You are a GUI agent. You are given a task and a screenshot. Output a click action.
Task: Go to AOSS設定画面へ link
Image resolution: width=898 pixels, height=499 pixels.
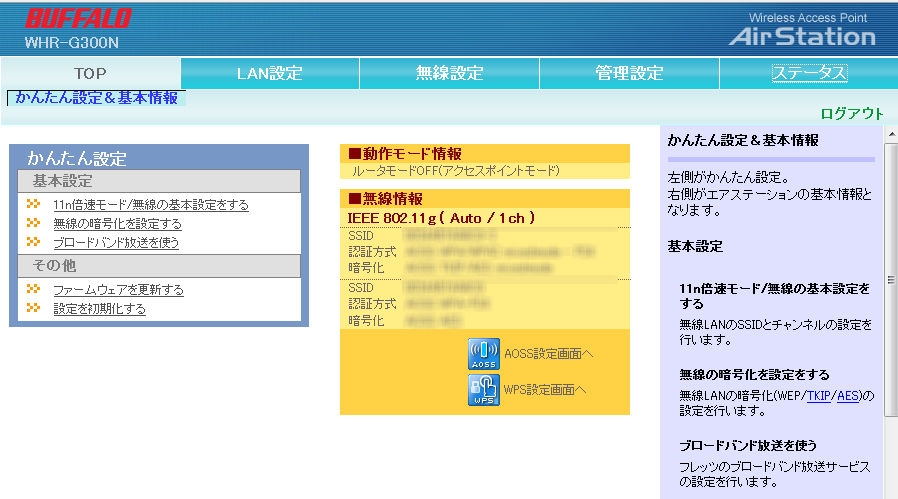(x=548, y=354)
